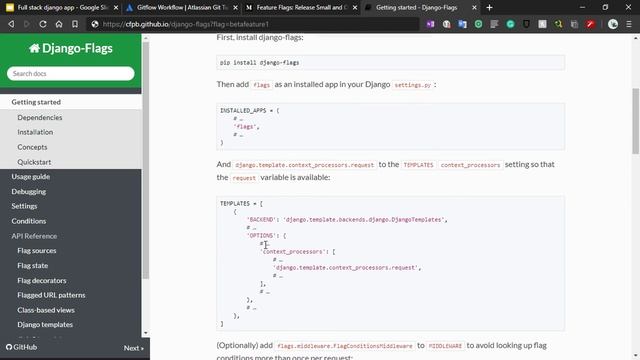Image resolution: width=640 pixels, height=360 pixels.
Task: Open the browser hamburger menu
Action: coord(629,24)
